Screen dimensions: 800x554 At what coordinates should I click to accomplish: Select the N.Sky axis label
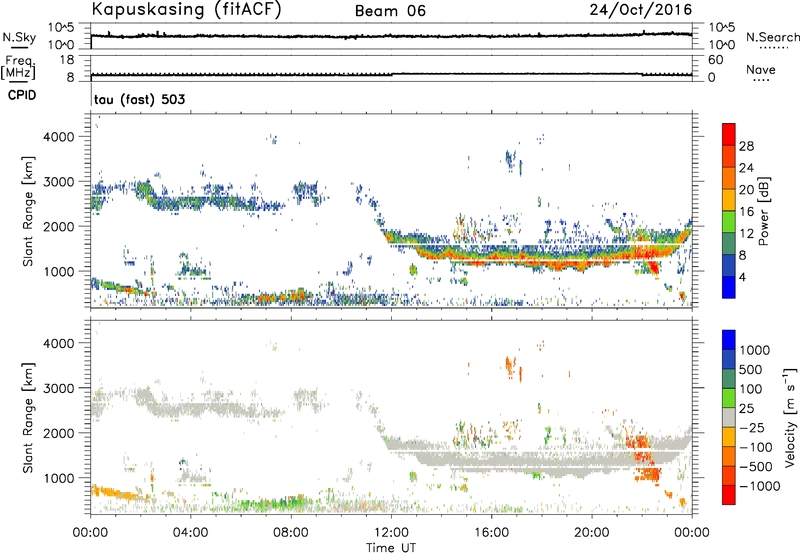19,37
